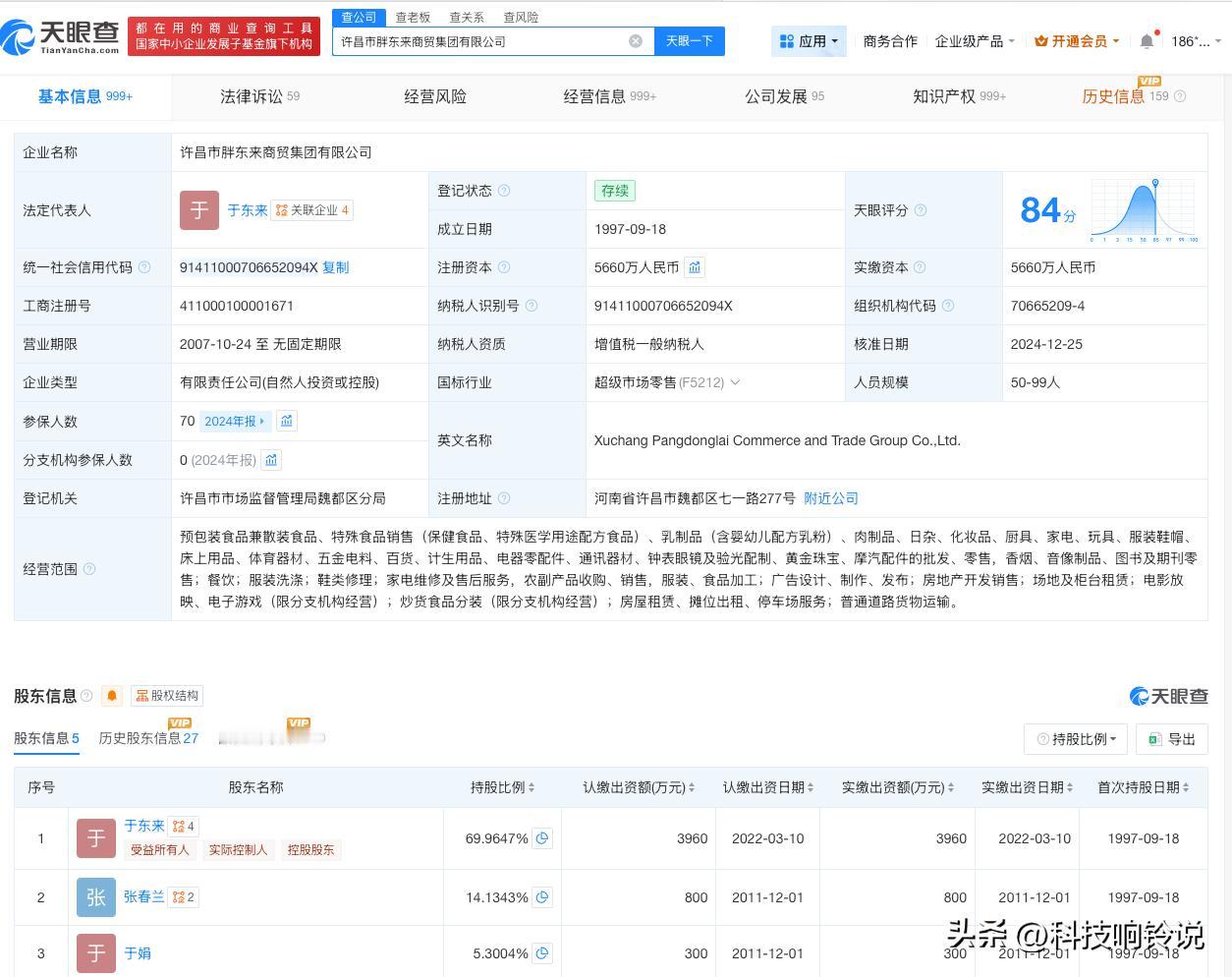Clear the search box with the X icon
The image size is (1232, 977).
636,41
